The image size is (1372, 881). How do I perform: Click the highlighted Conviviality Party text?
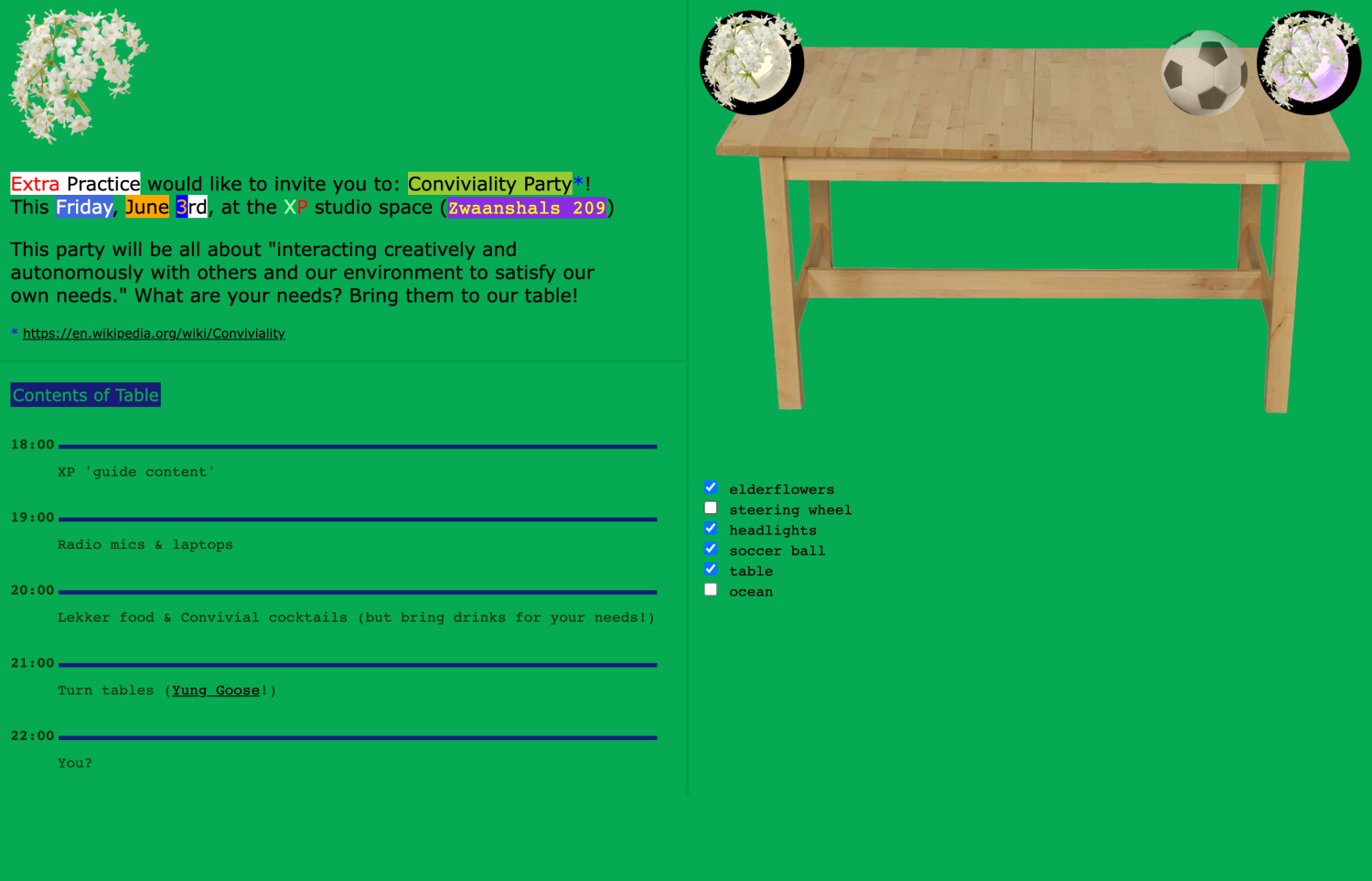coord(489,184)
